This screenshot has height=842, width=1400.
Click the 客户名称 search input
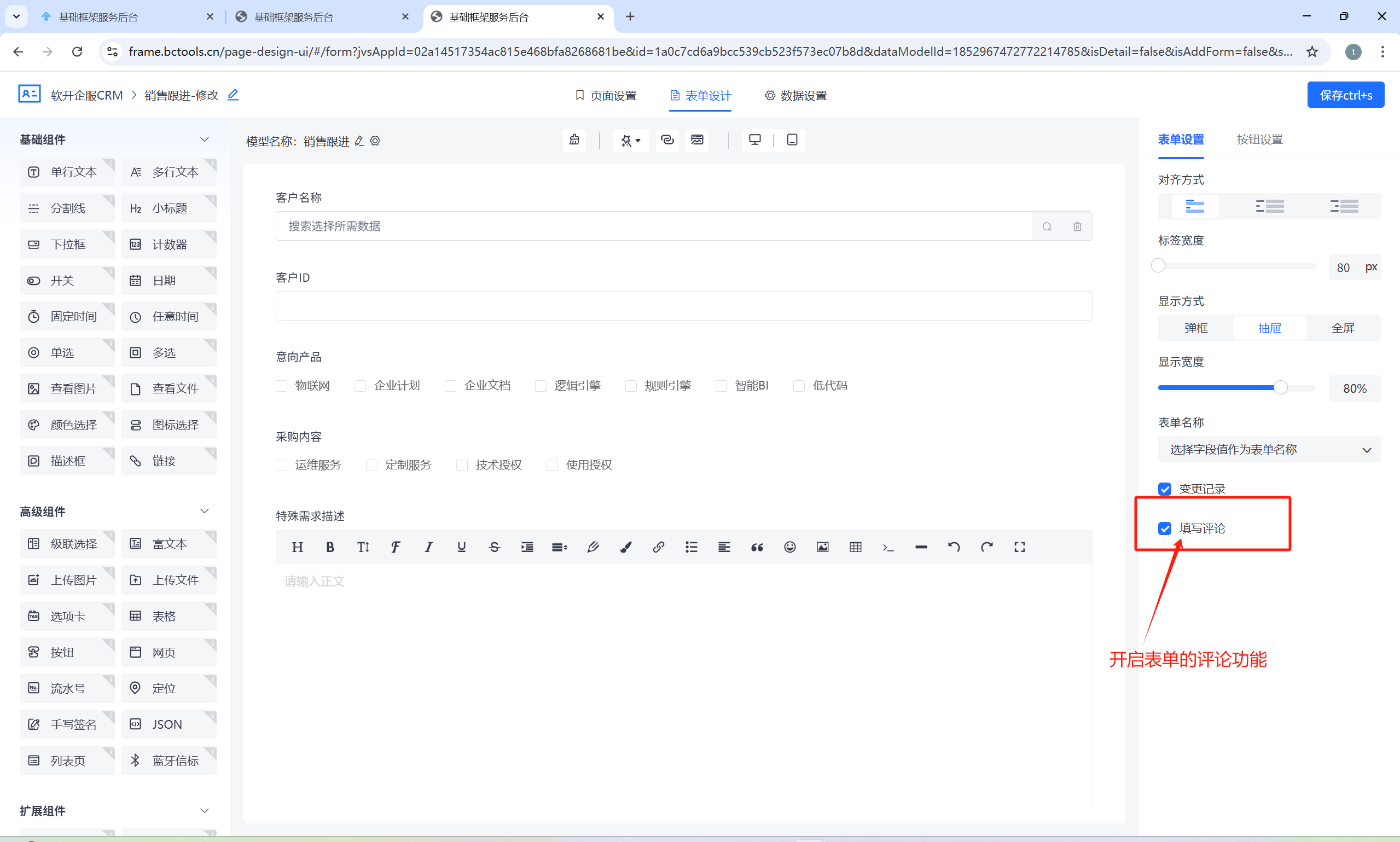click(x=653, y=227)
